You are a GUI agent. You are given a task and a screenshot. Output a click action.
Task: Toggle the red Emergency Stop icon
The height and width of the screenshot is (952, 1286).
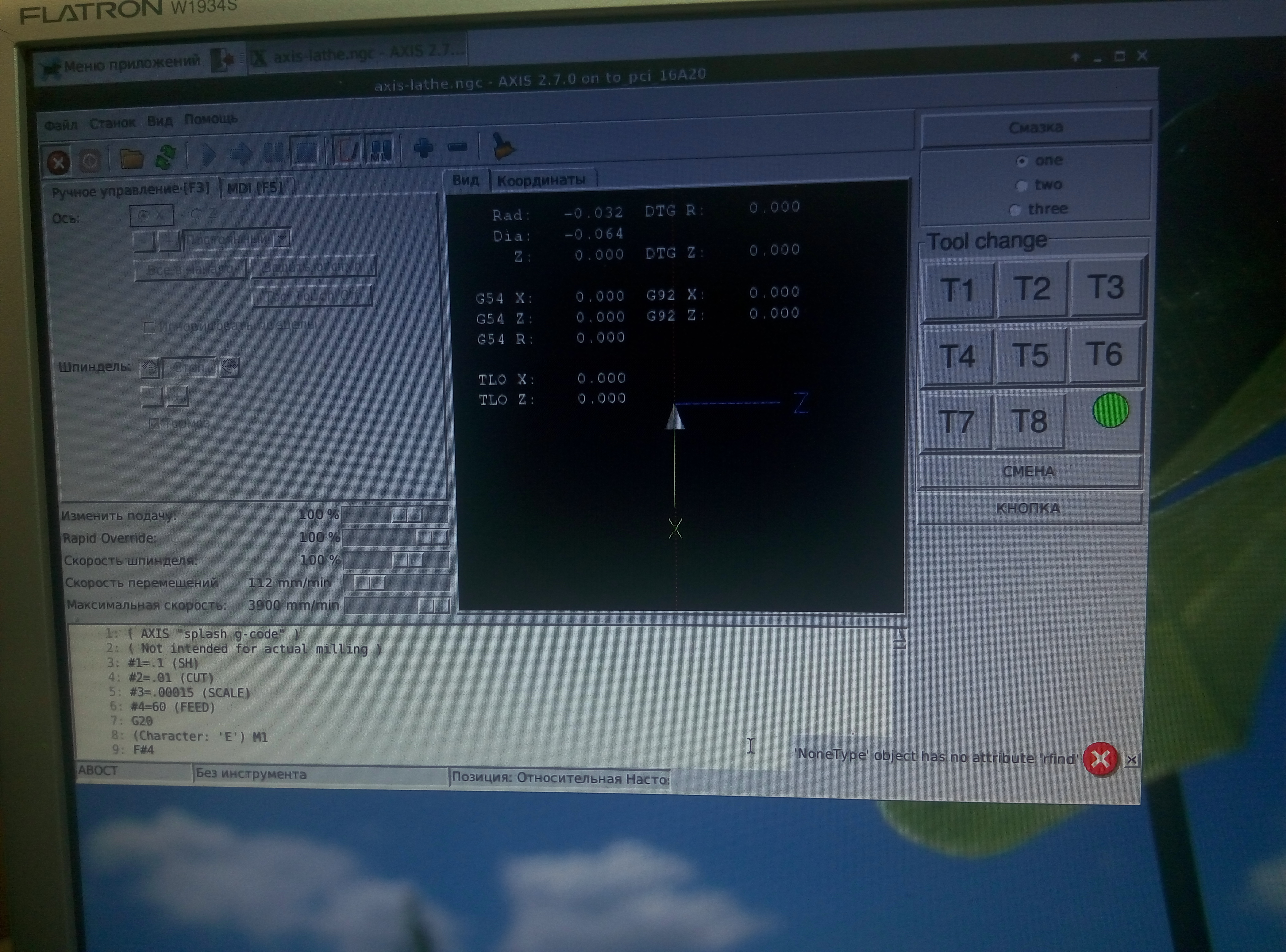point(58,163)
